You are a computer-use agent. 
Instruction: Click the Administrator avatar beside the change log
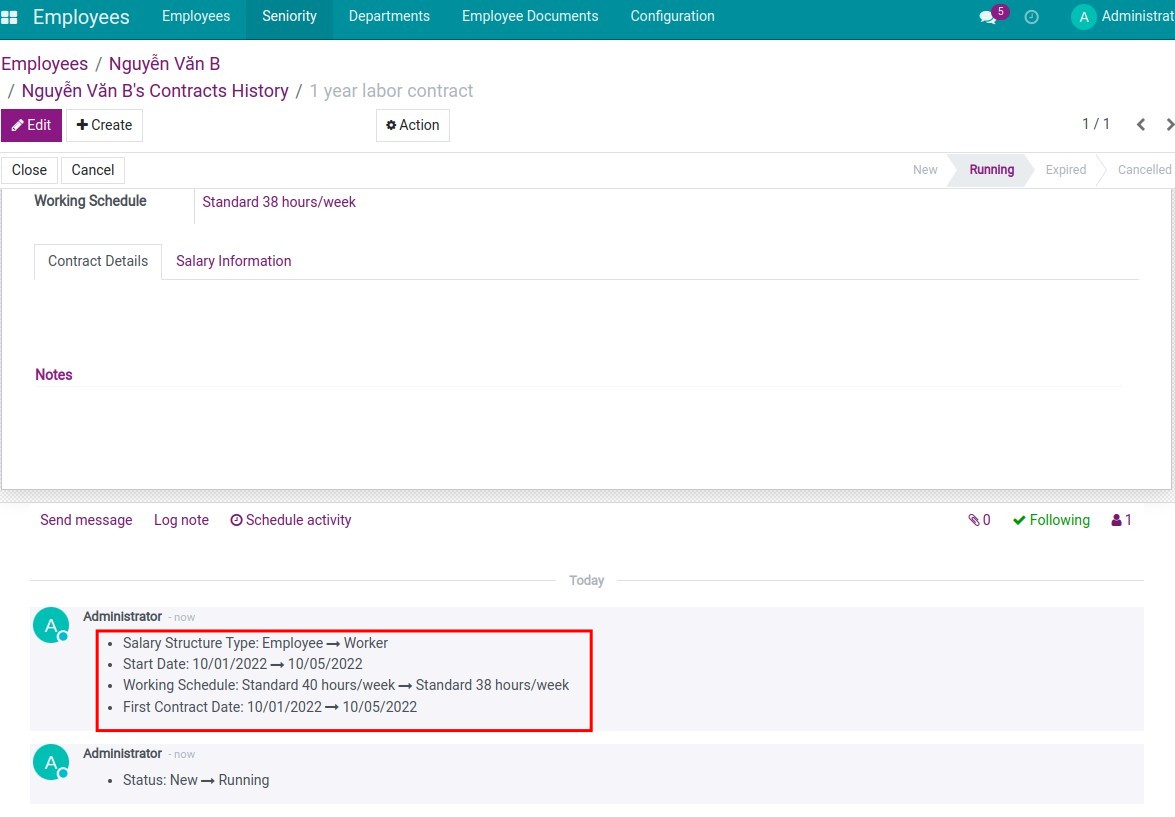(51, 624)
